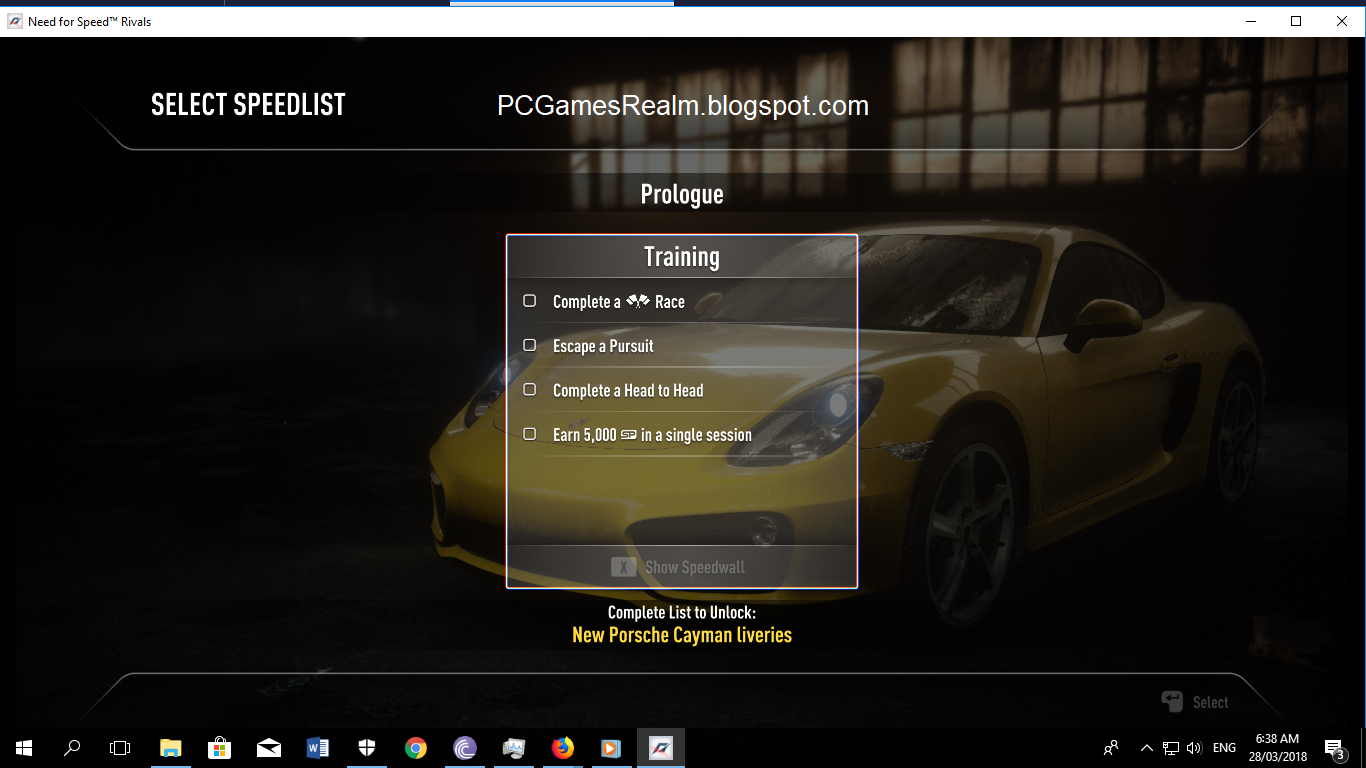Open the Action Center notifications icon

(x=1334, y=748)
